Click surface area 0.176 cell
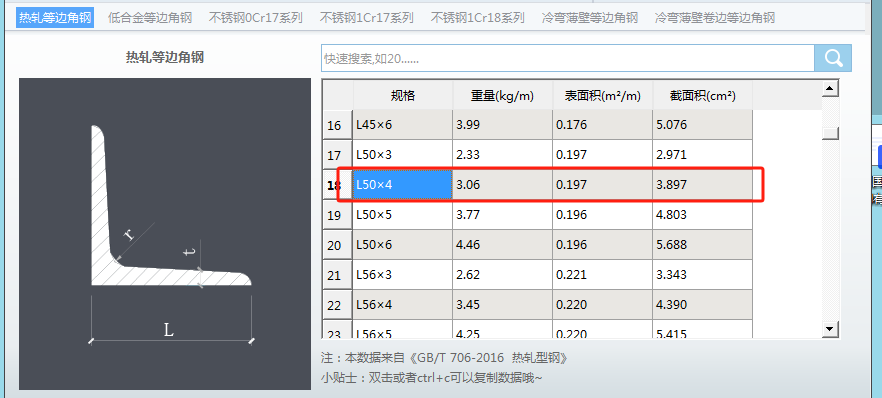The width and height of the screenshot is (882, 398). [x=602, y=125]
